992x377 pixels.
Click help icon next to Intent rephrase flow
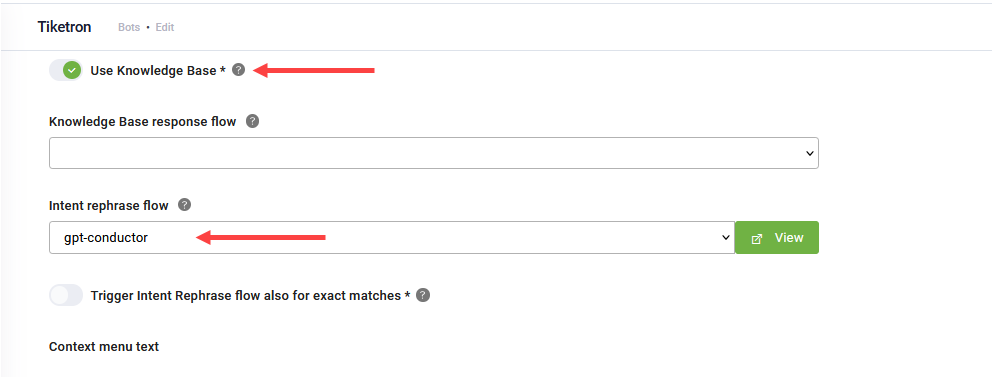tap(184, 205)
